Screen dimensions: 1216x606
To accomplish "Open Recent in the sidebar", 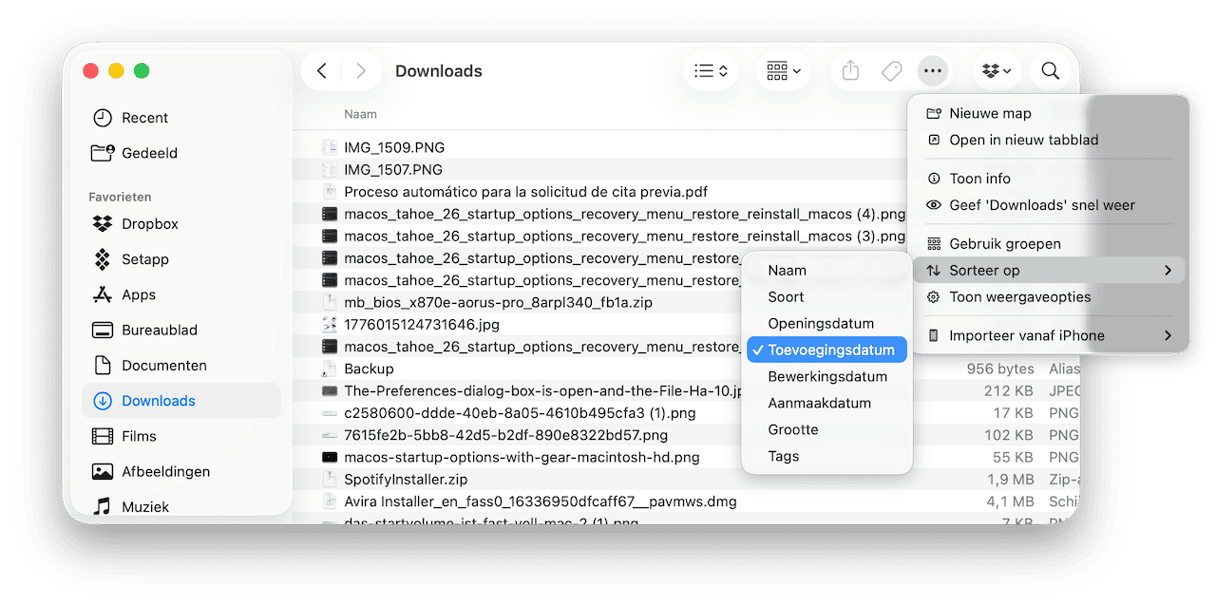I will pyautogui.click(x=181, y=118).
